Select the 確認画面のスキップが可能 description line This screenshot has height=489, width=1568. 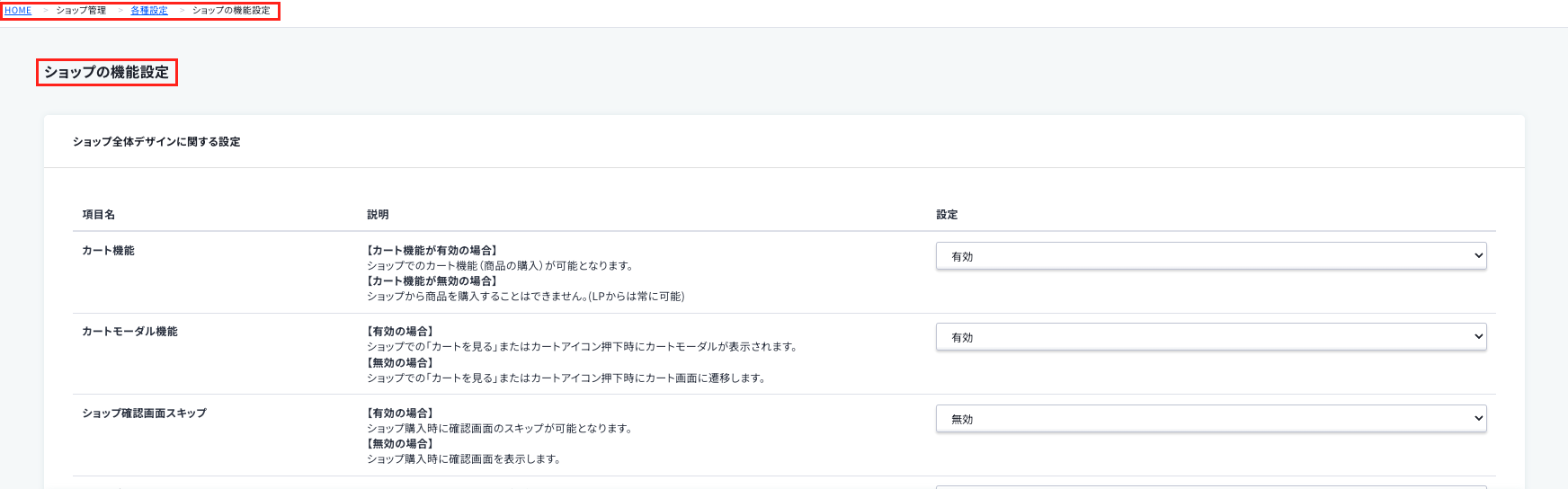(x=500, y=429)
